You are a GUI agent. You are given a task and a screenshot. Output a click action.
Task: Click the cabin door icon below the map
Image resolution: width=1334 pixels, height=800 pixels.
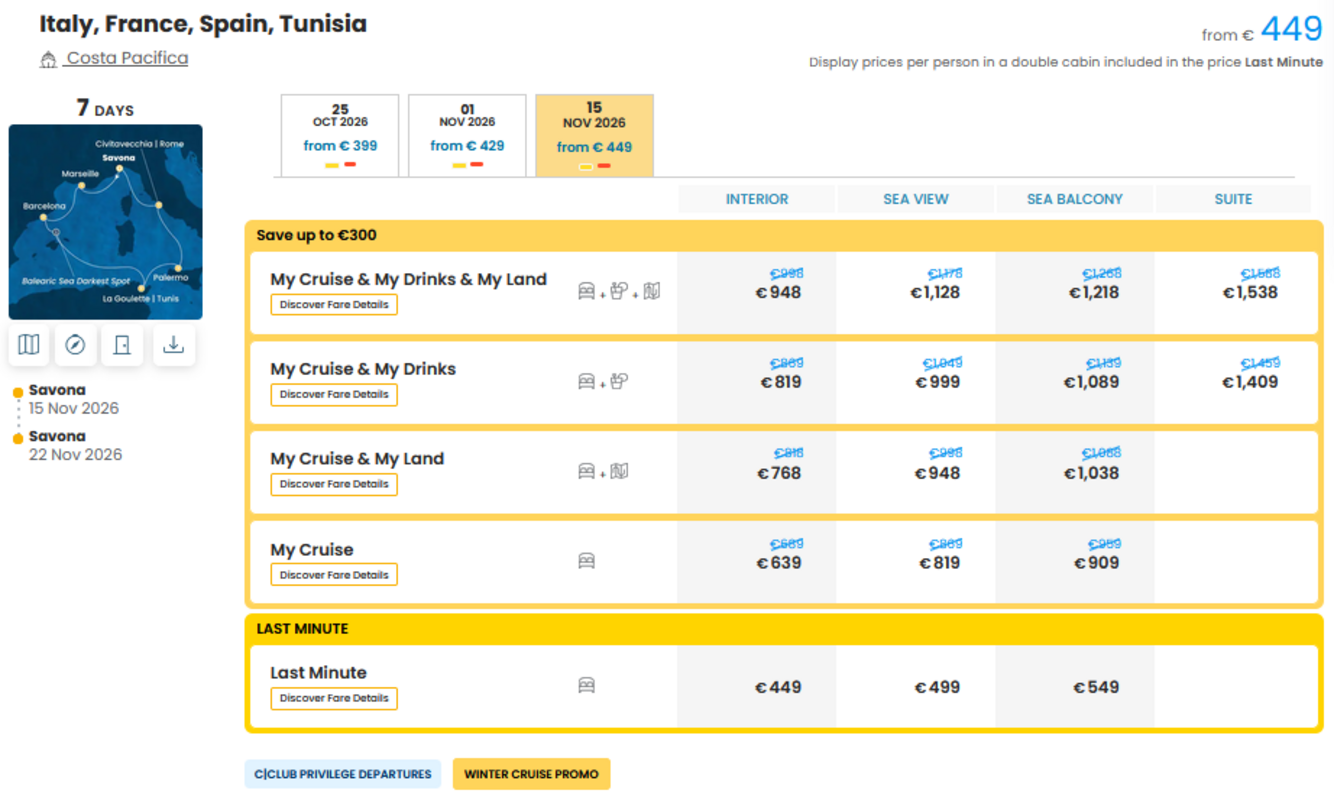click(x=122, y=345)
